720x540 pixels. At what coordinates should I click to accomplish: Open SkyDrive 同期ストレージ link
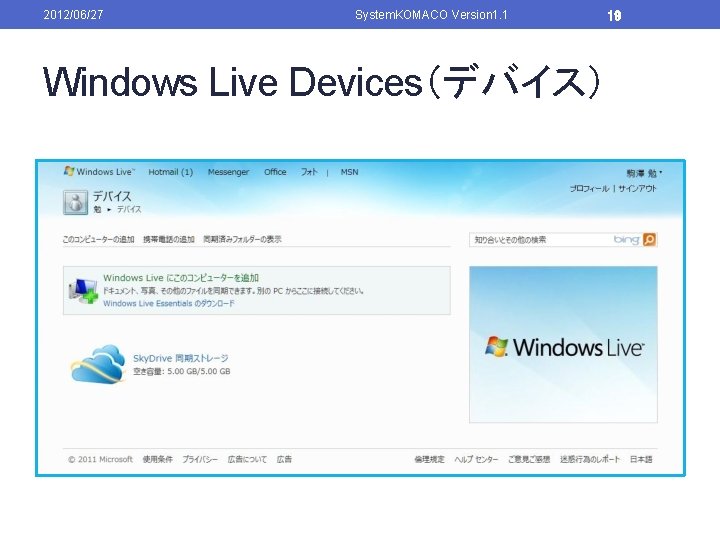180,358
